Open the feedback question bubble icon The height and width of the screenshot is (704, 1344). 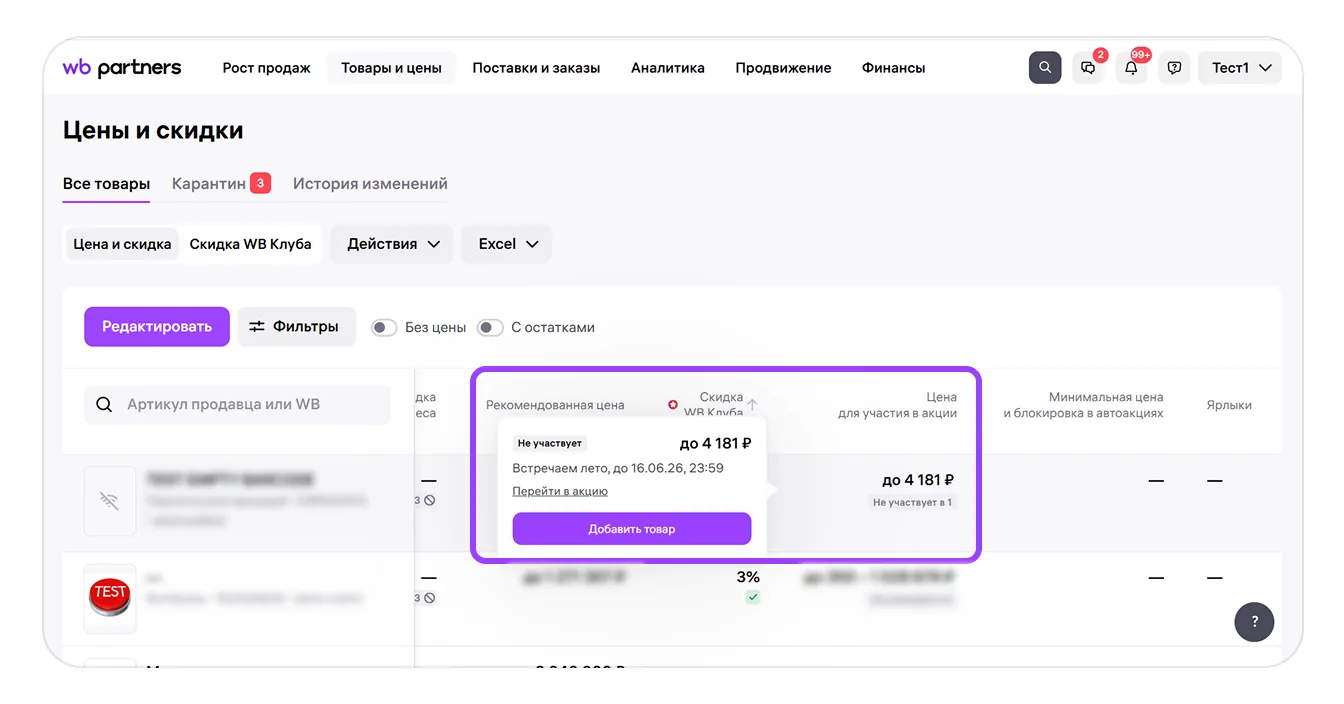1174,68
